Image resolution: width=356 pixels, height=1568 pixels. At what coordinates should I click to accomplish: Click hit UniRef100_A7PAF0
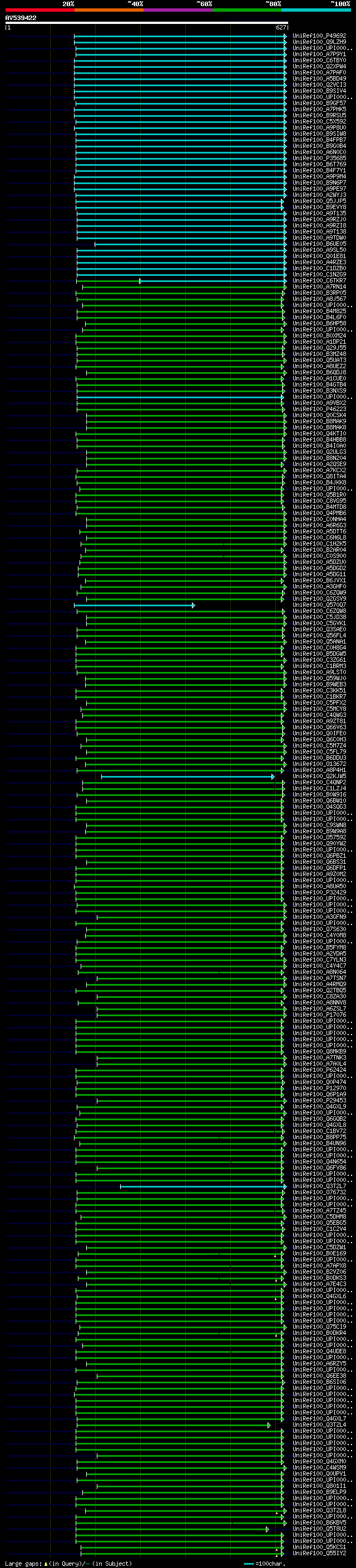tap(319, 72)
